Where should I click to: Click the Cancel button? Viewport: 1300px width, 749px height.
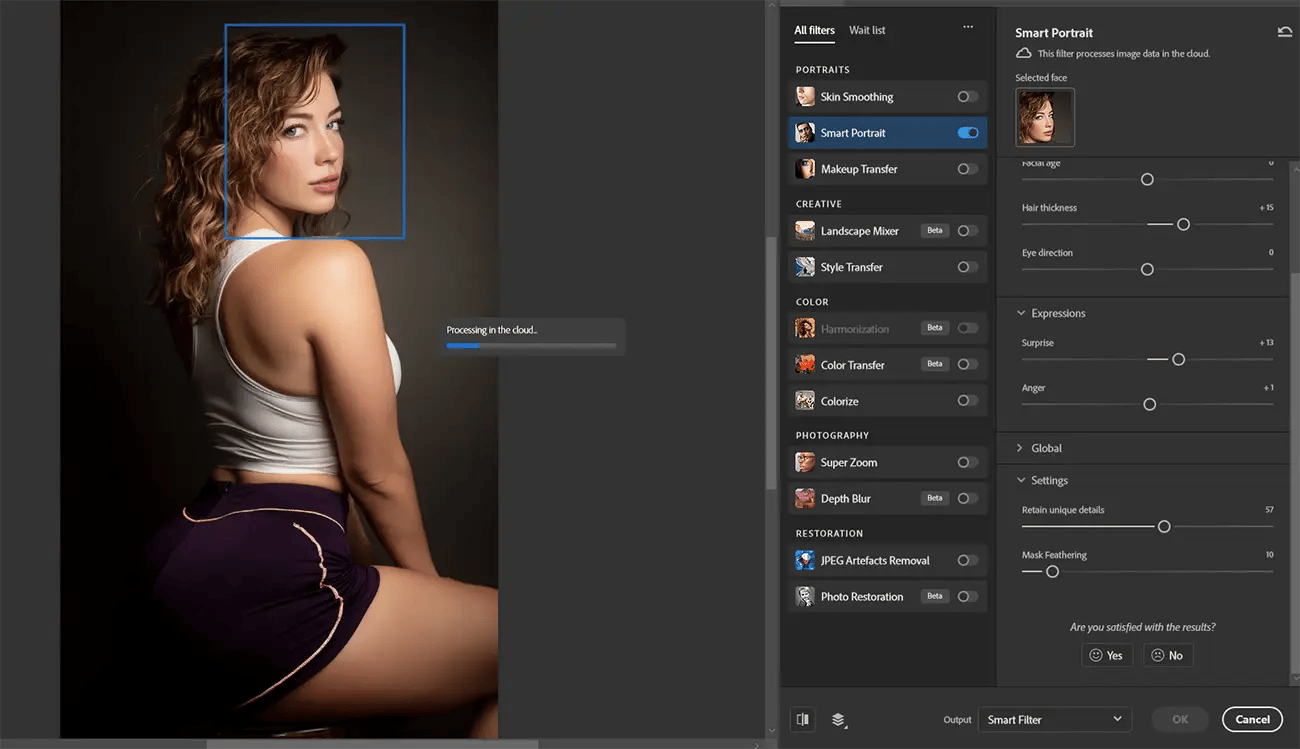[x=1252, y=719]
